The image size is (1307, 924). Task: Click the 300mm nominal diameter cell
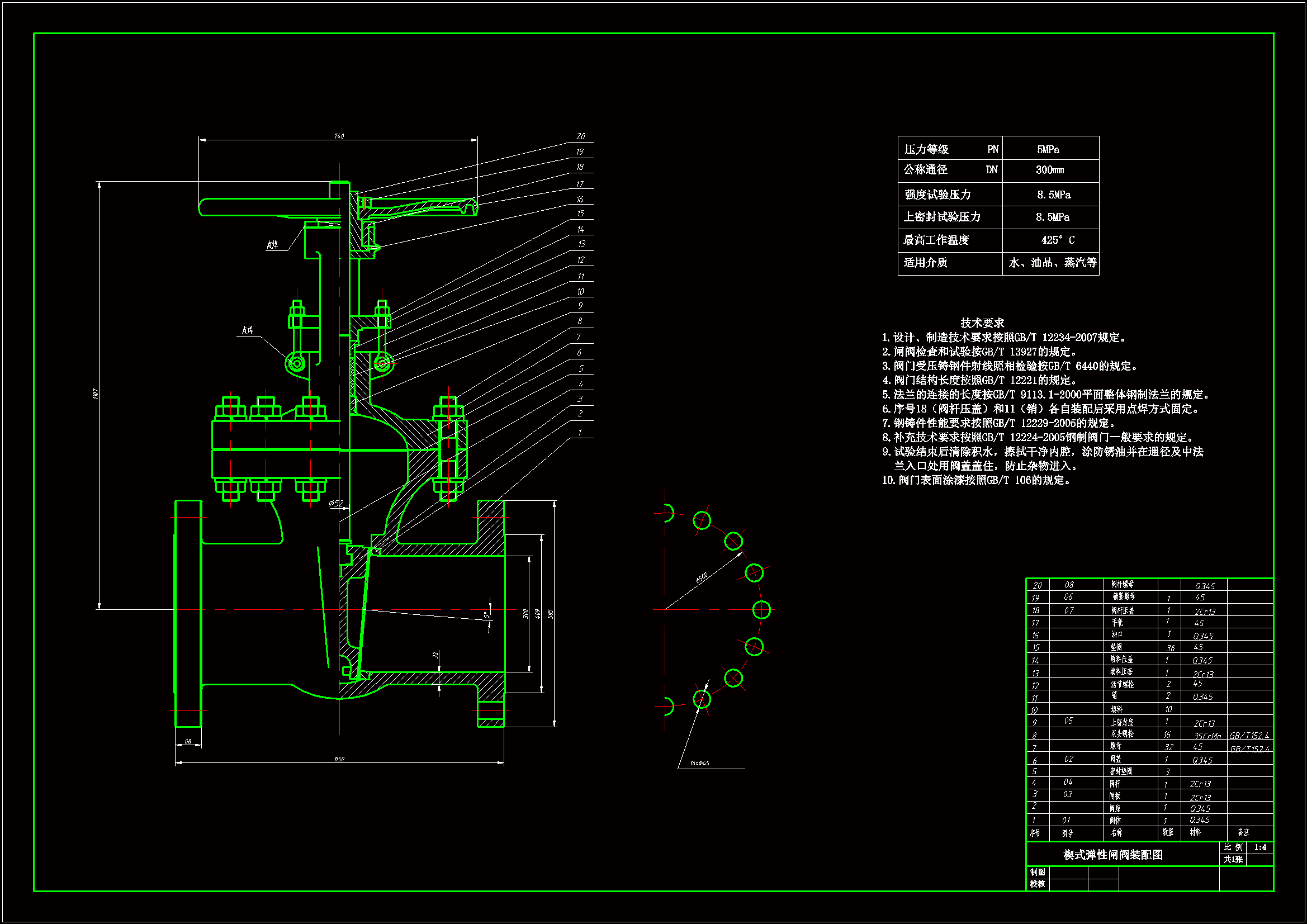1050,170
